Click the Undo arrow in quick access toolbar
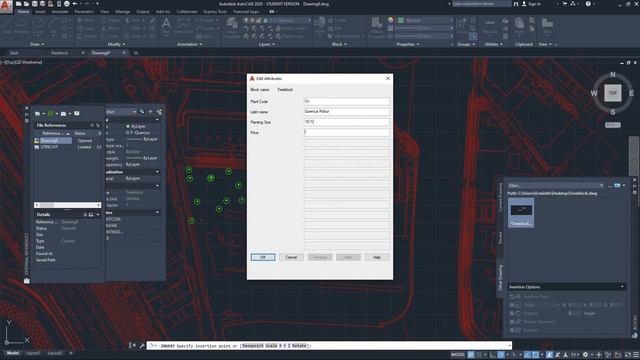This screenshot has height=360, width=640. (x=75, y=4)
